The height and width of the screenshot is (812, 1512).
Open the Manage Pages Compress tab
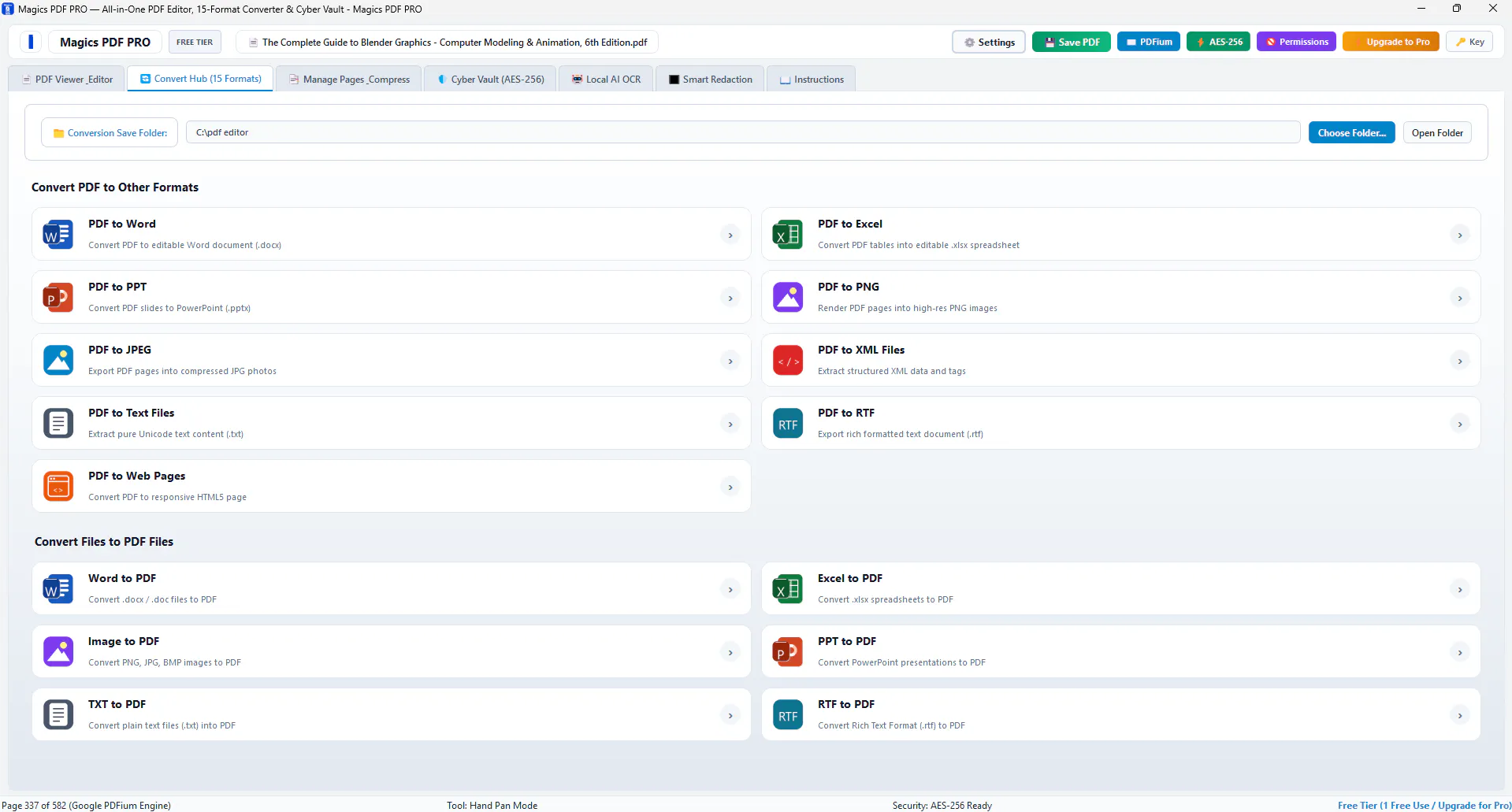[x=348, y=79]
